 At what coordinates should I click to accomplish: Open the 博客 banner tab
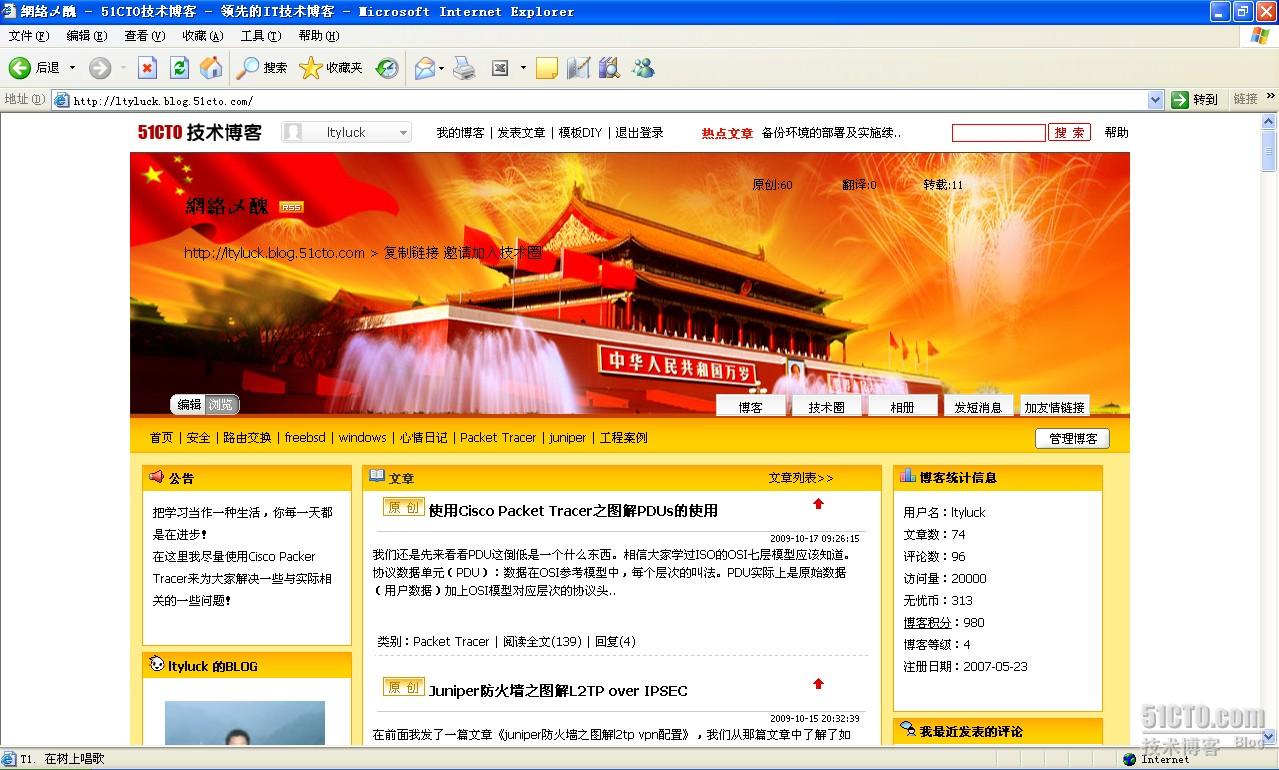click(x=750, y=406)
